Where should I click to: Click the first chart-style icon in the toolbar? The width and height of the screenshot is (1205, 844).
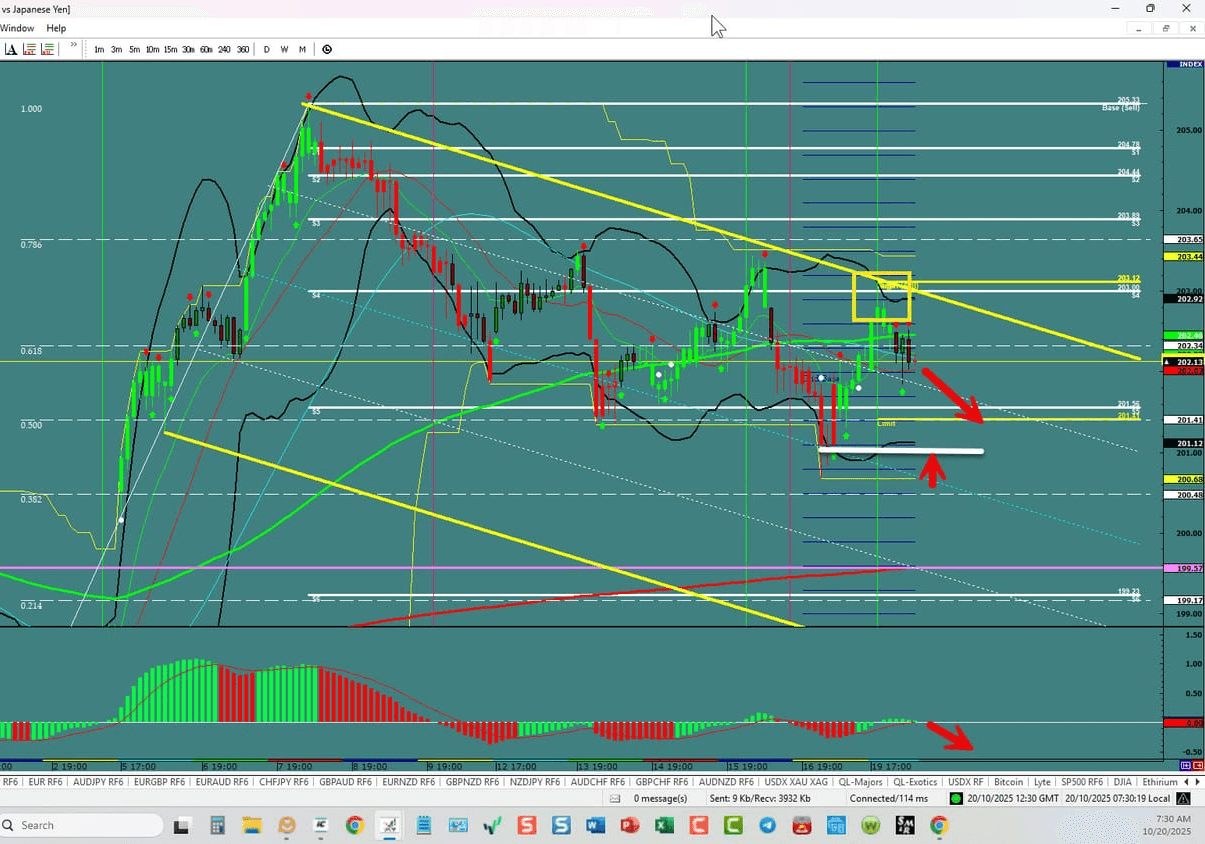click(x=27, y=48)
